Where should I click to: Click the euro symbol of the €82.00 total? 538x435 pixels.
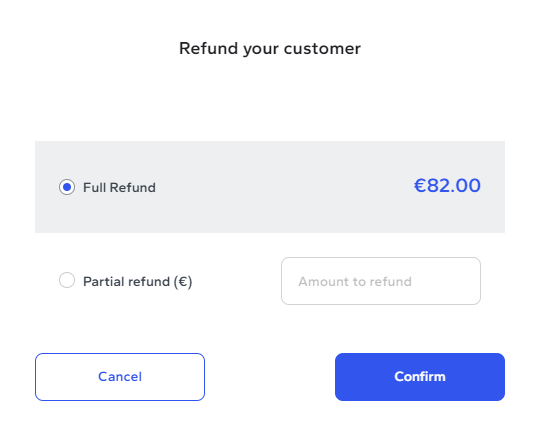[420, 186]
